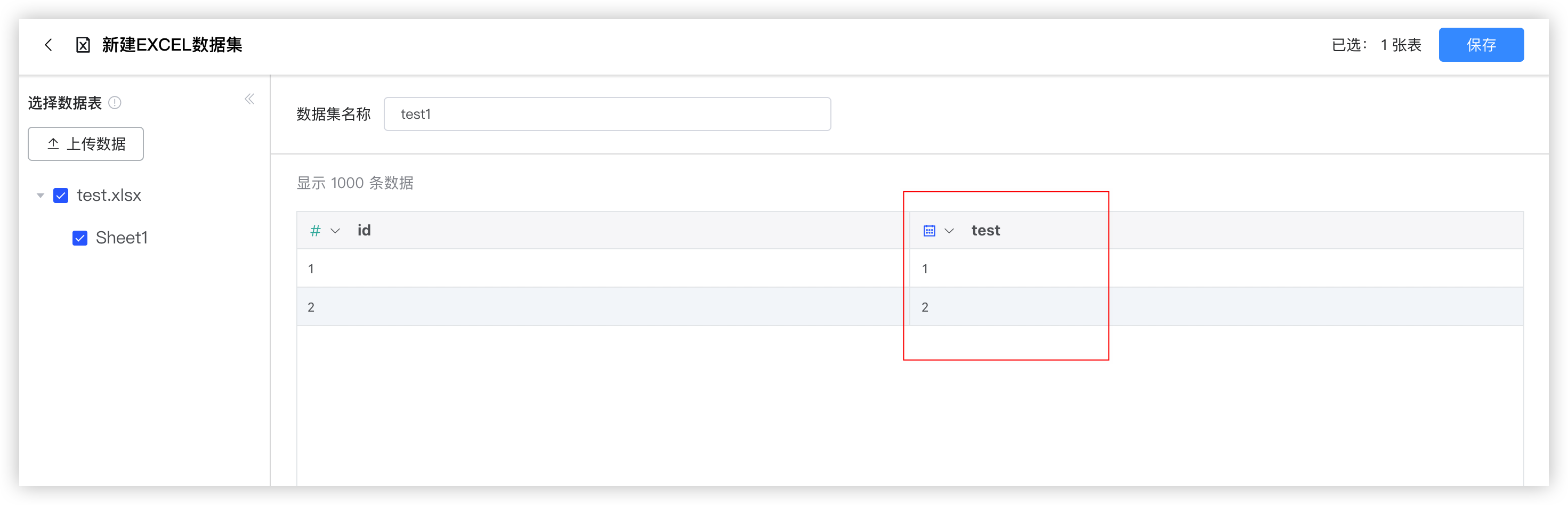Screen dimensions: 1568x505
Task: Click the test column header
Action: 985,230
